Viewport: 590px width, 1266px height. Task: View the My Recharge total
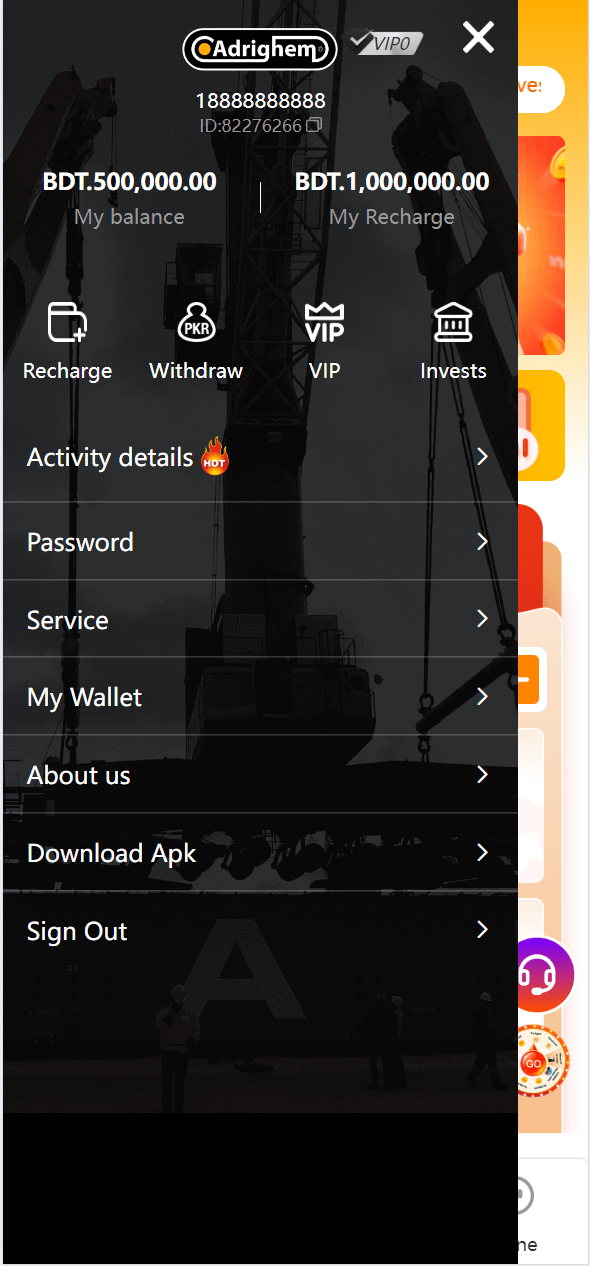392,182
